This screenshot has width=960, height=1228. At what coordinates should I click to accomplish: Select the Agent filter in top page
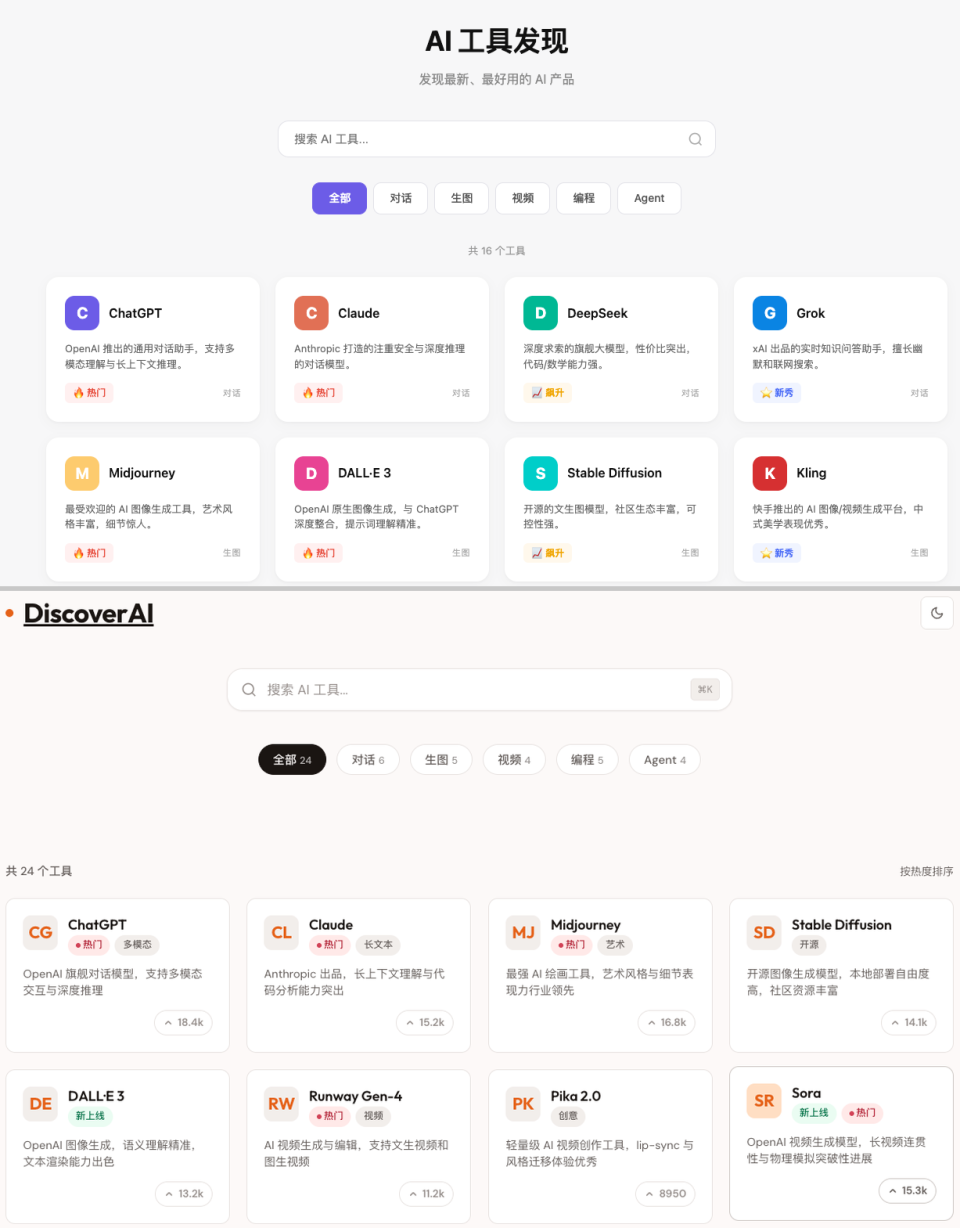649,198
